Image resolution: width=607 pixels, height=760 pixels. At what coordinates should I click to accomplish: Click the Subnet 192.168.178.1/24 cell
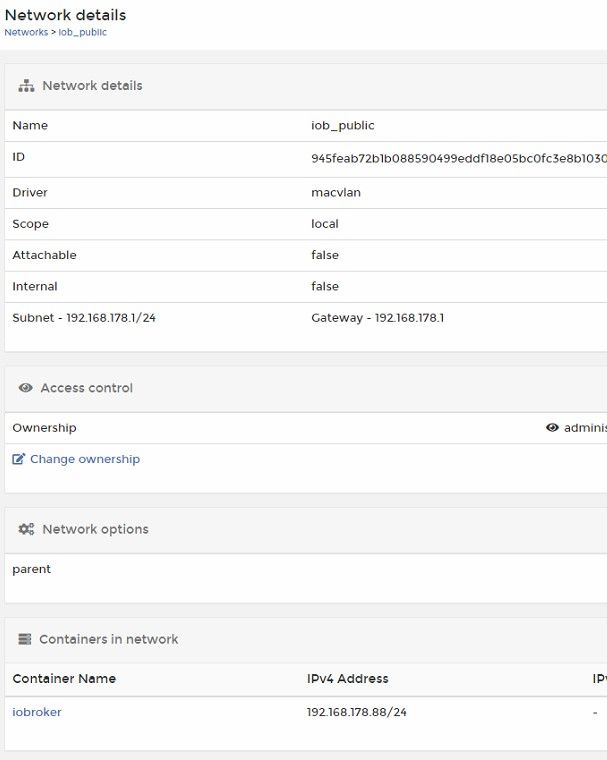coord(84,318)
